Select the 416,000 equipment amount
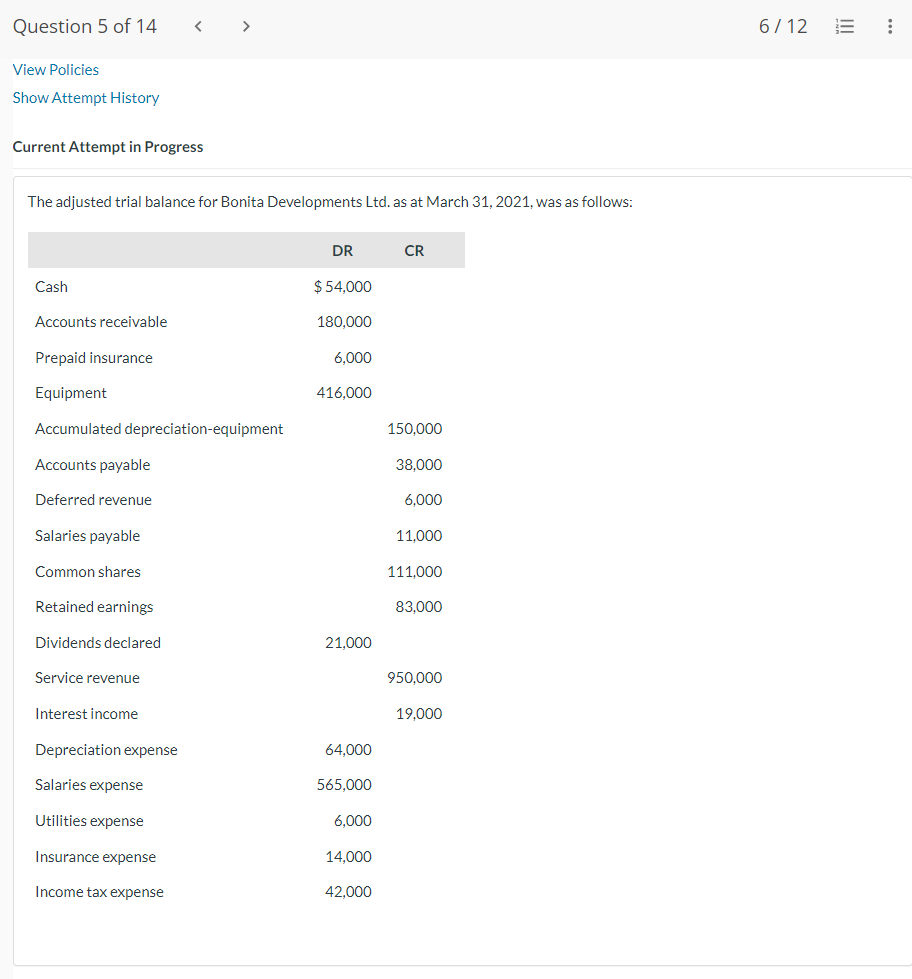The image size is (912, 979). 344,393
